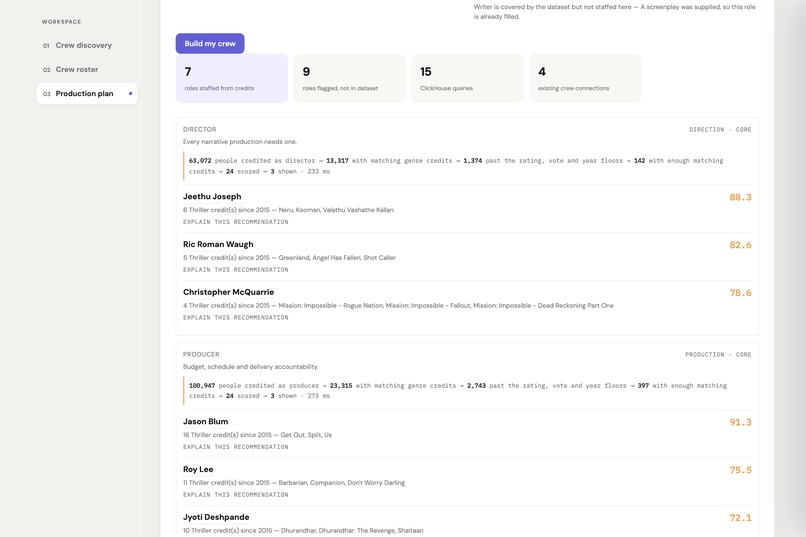The height and width of the screenshot is (537, 806).
Task: Click the 88.3 score for Jeethu Joseph
Action: (x=740, y=197)
